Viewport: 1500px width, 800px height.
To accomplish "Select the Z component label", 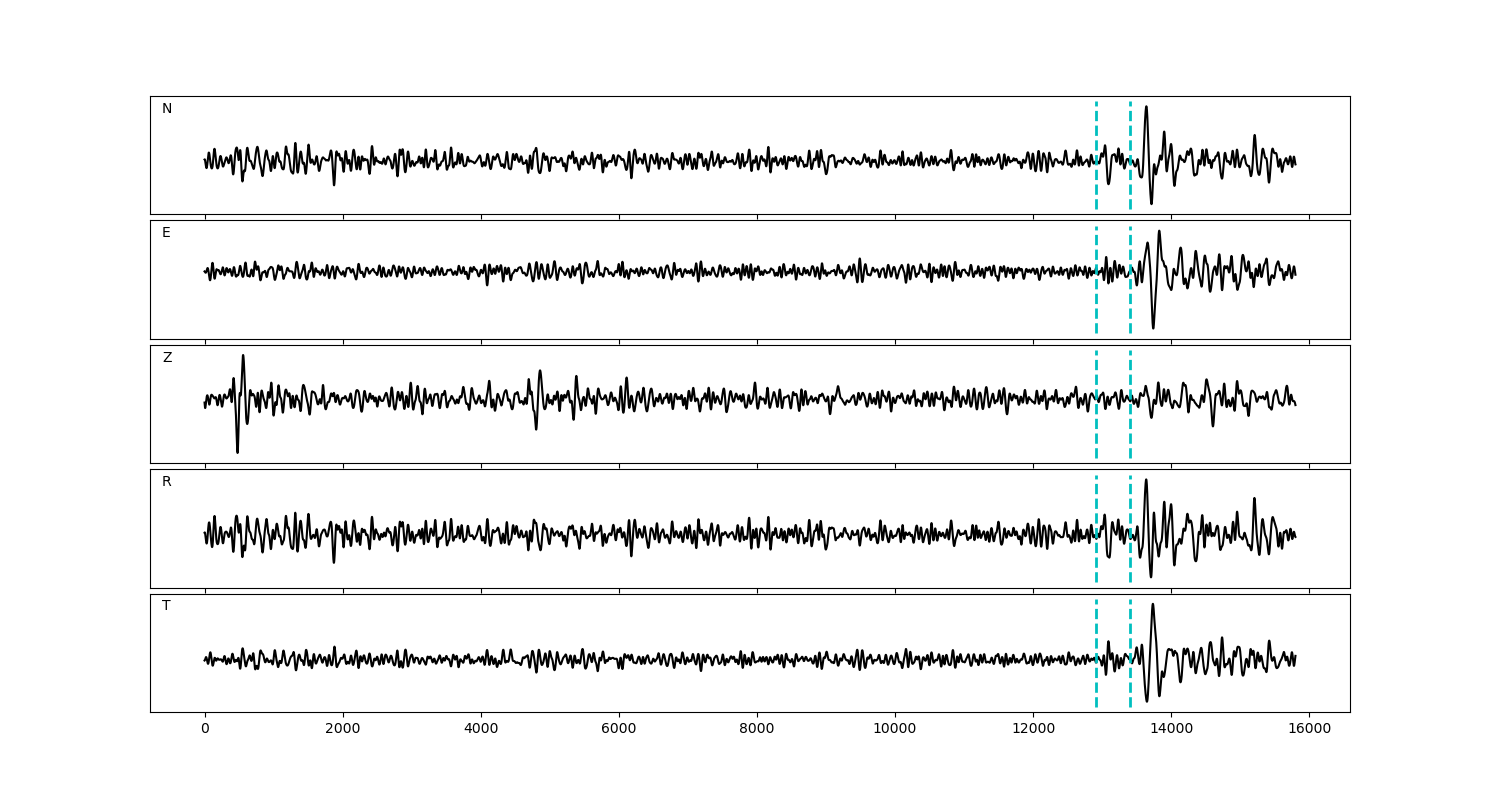I will tap(167, 358).
